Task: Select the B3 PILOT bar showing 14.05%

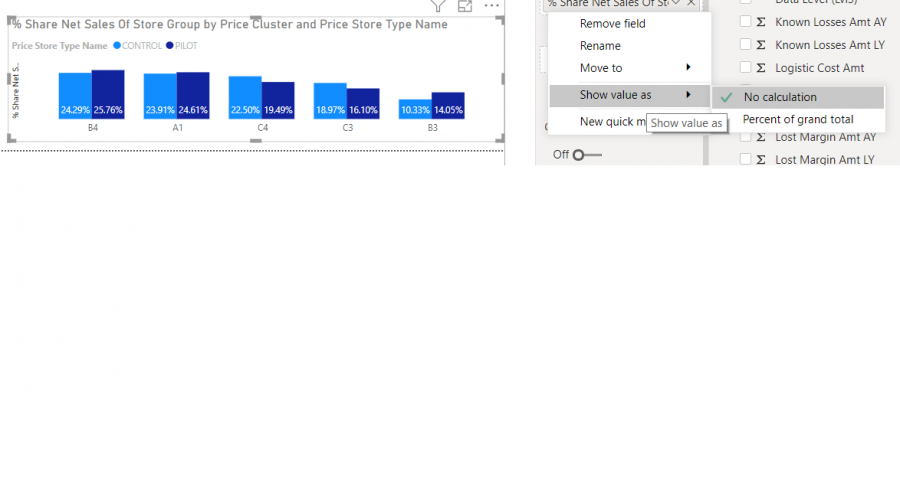Action: pyautogui.click(x=448, y=106)
